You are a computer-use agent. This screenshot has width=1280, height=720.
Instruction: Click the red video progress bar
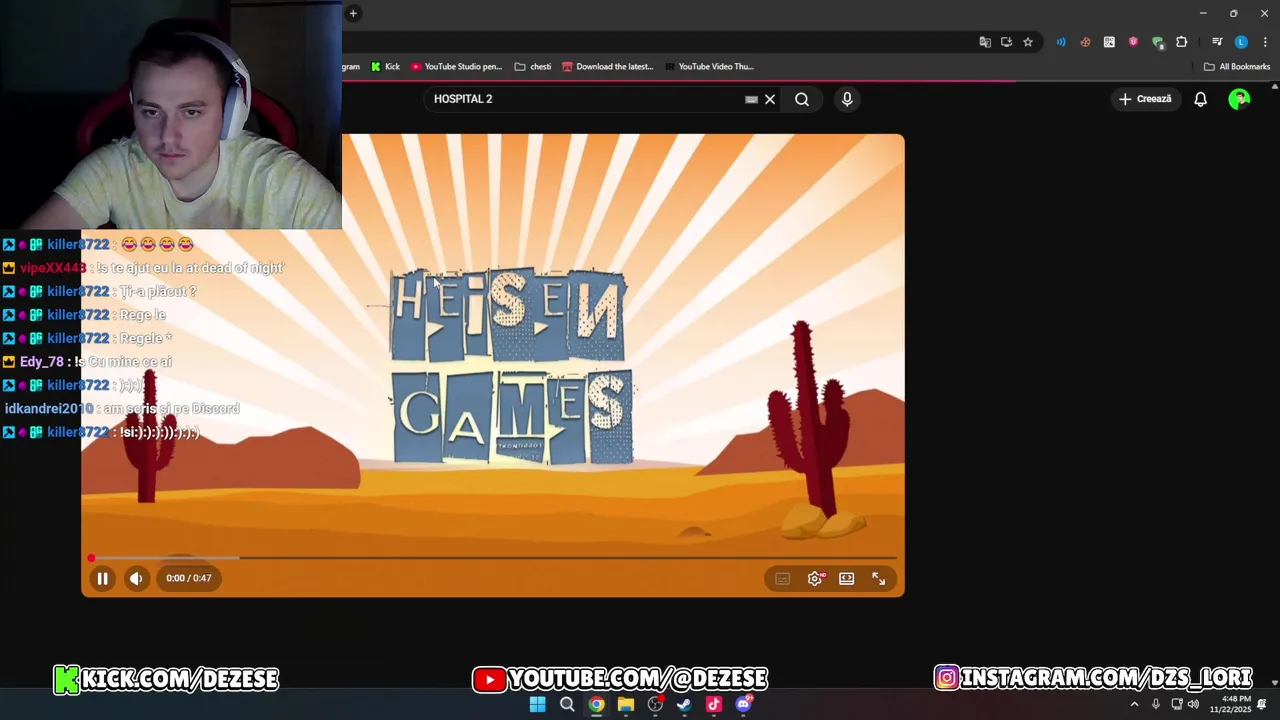click(x=493, y=557)
